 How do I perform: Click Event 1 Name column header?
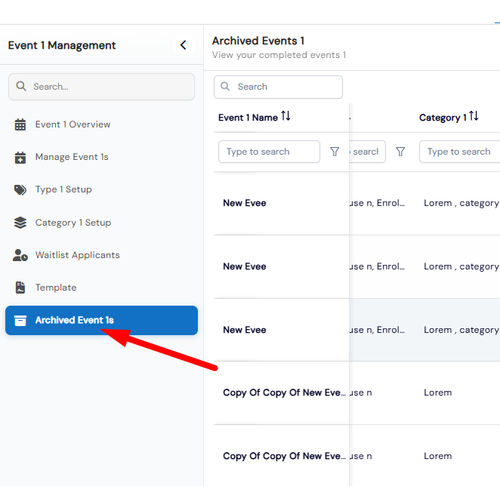[248, 118]
